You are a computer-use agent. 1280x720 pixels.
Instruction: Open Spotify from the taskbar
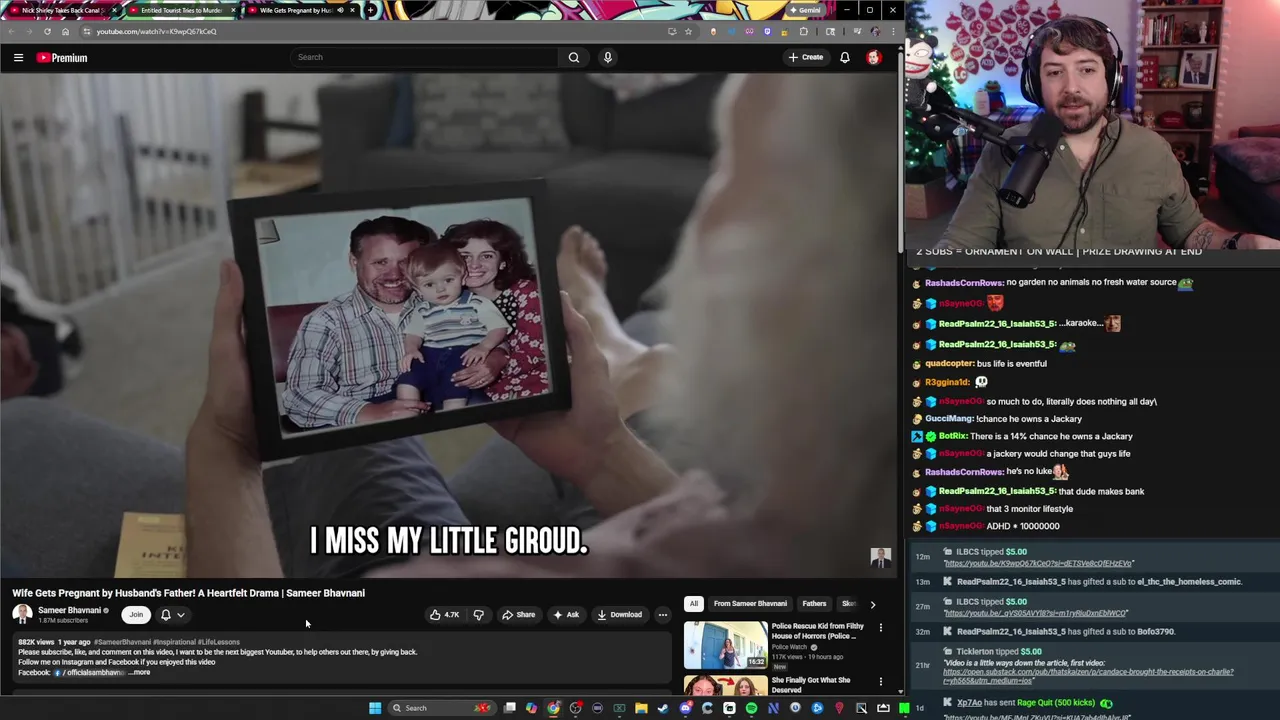tap(751, 708)
